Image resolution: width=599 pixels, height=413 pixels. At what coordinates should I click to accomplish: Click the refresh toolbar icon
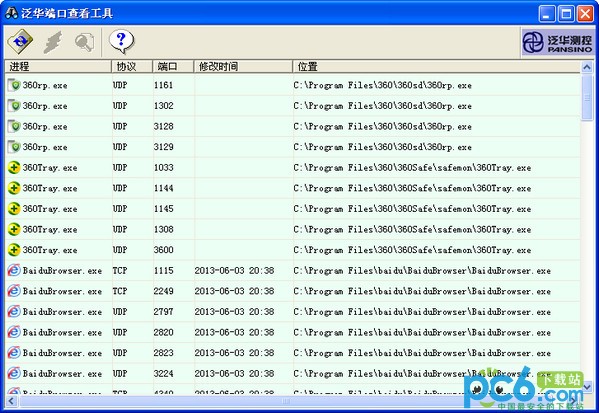tap(20, 41)
